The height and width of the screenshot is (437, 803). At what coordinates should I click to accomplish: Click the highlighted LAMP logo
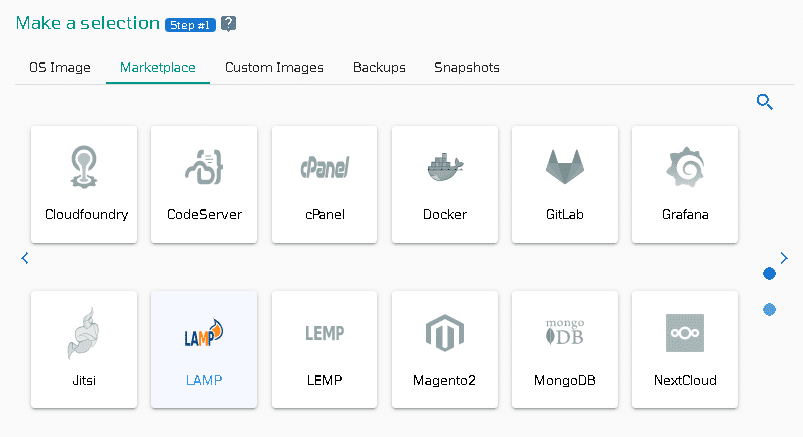pyautogui.click(x=204, y=333)
